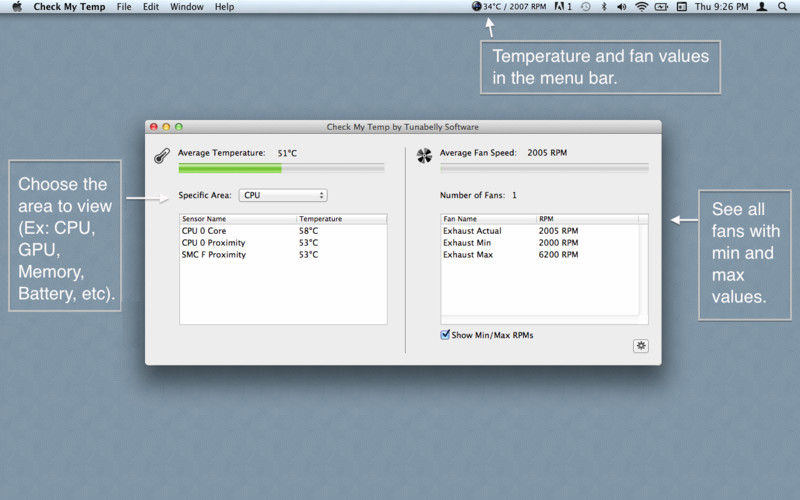Click the battery status icon

tap(662, 7)
